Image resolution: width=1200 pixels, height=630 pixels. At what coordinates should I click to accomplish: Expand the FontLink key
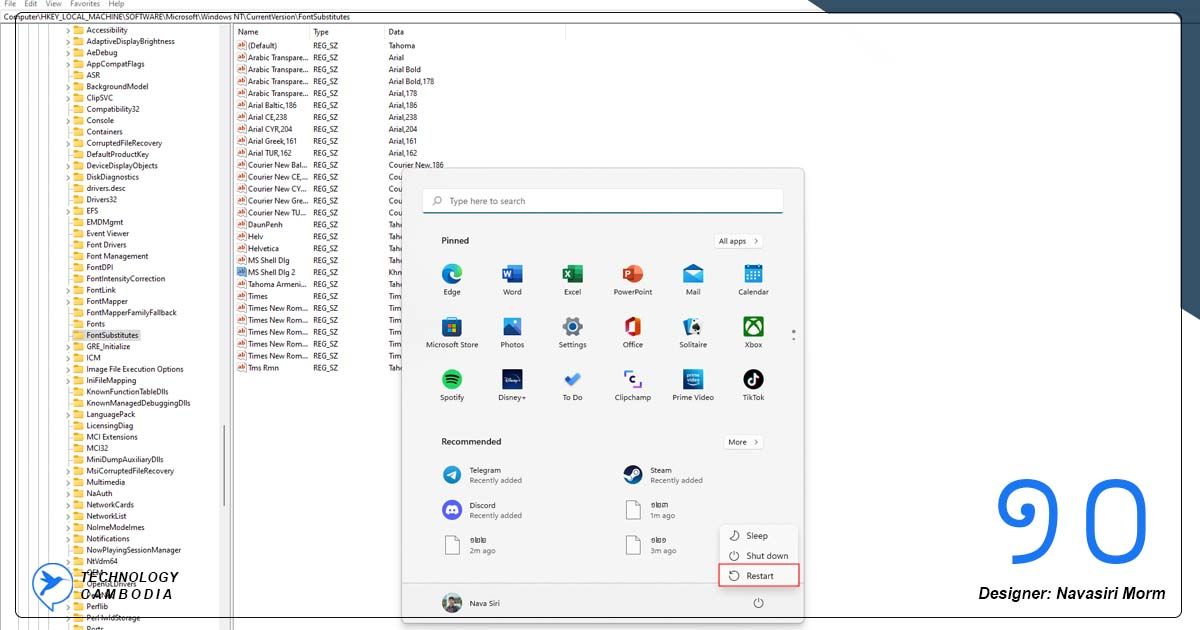(68, 290)
